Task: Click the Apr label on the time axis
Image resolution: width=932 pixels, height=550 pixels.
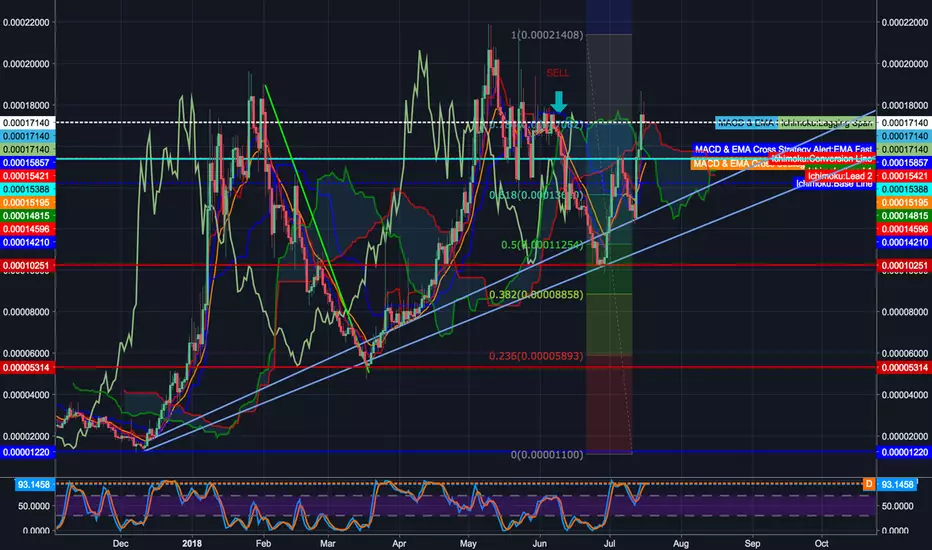Action: tap(399, 543)
